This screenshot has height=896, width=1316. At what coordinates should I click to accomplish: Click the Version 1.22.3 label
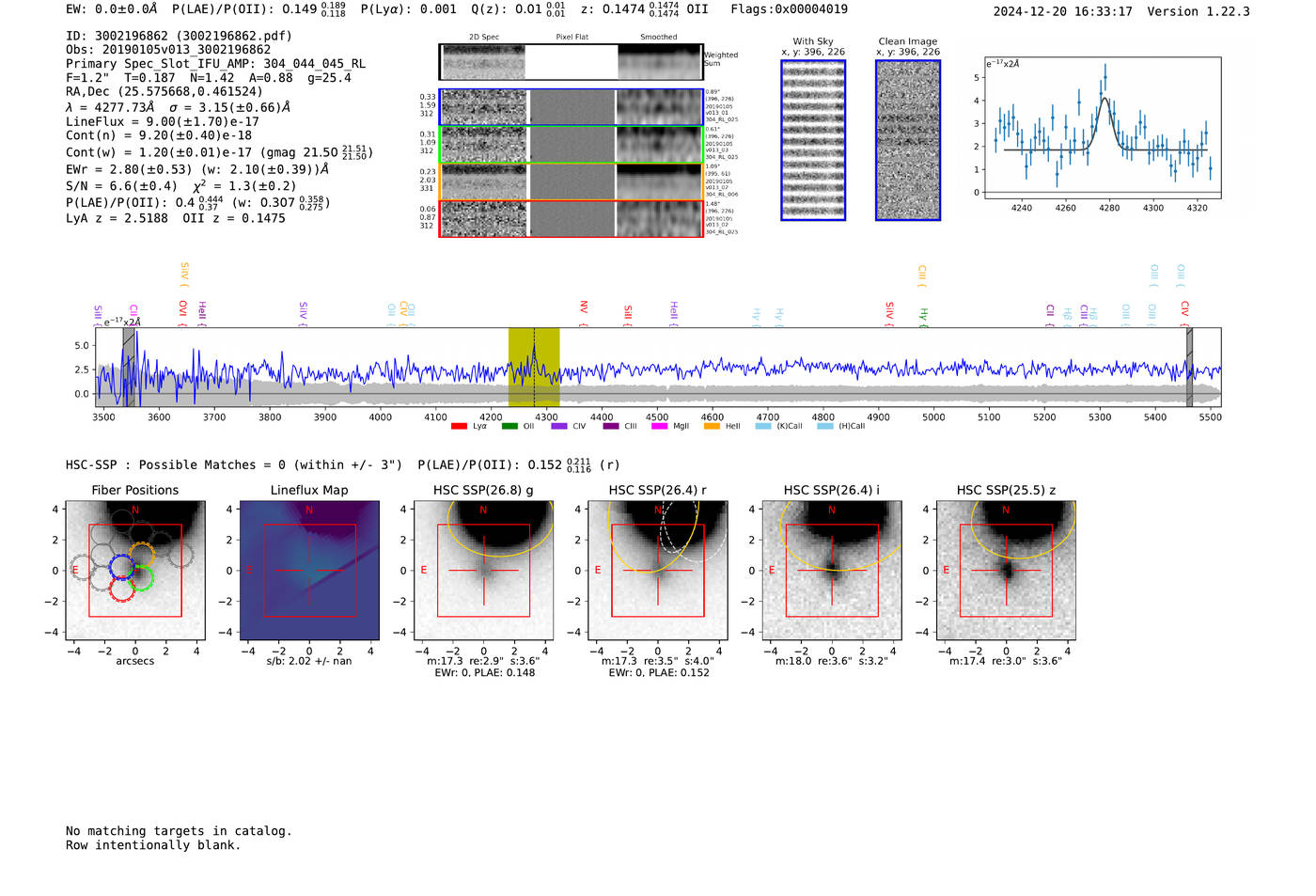(x=1198, y=11)
